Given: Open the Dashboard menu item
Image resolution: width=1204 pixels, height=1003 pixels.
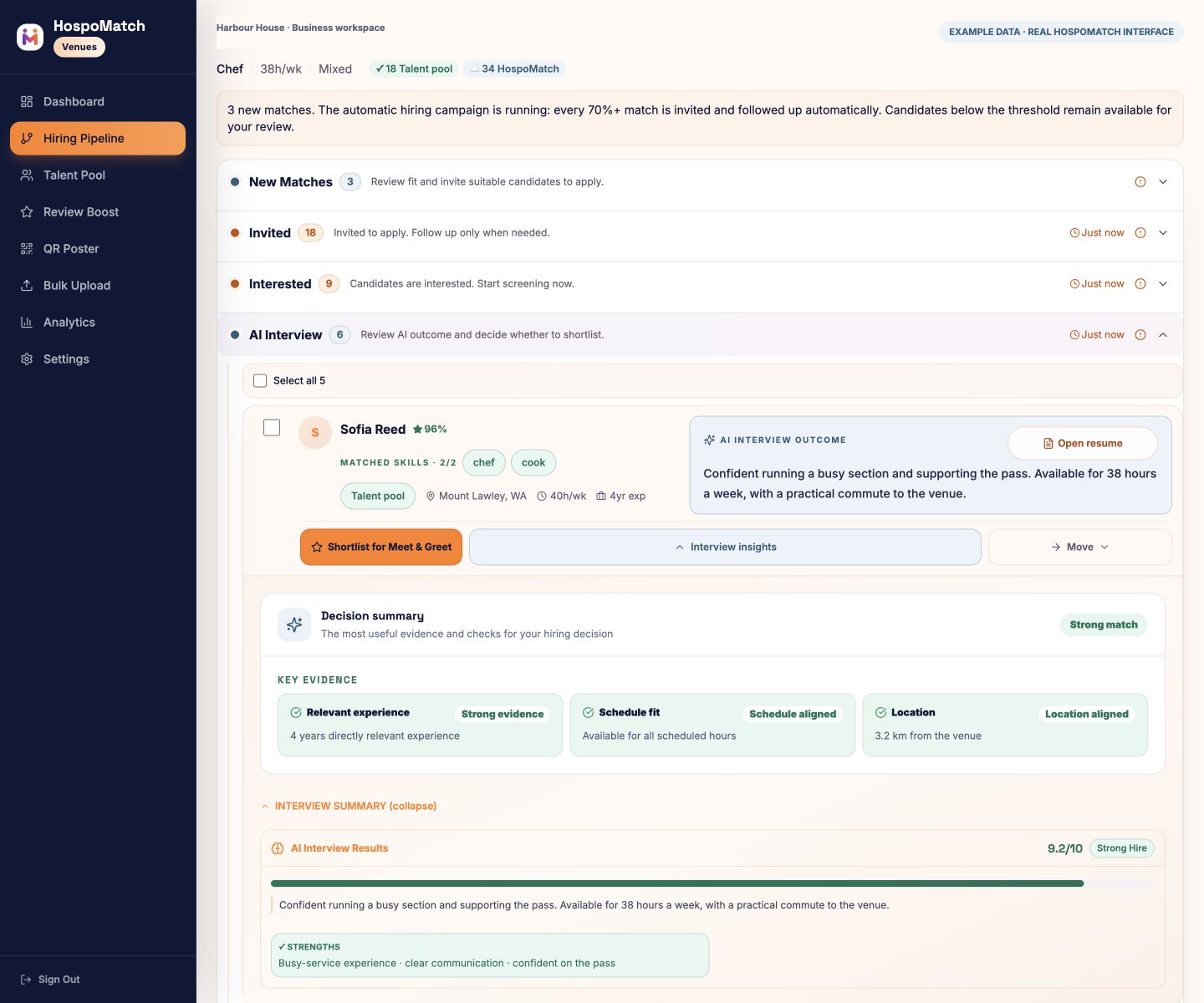Looking at the screenshot, I should click(98, 102).
